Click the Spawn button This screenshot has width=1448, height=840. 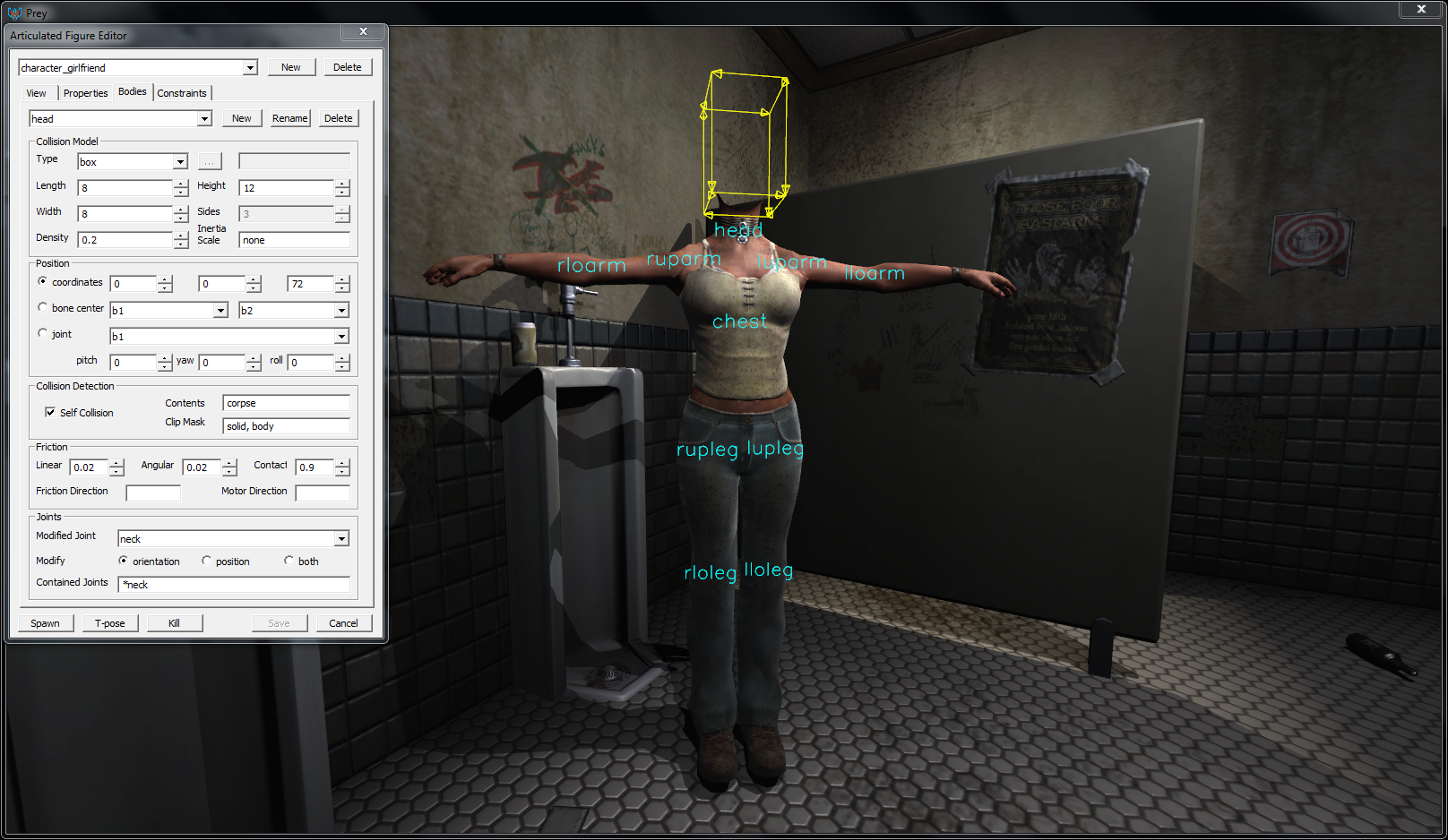click(46, 623)
